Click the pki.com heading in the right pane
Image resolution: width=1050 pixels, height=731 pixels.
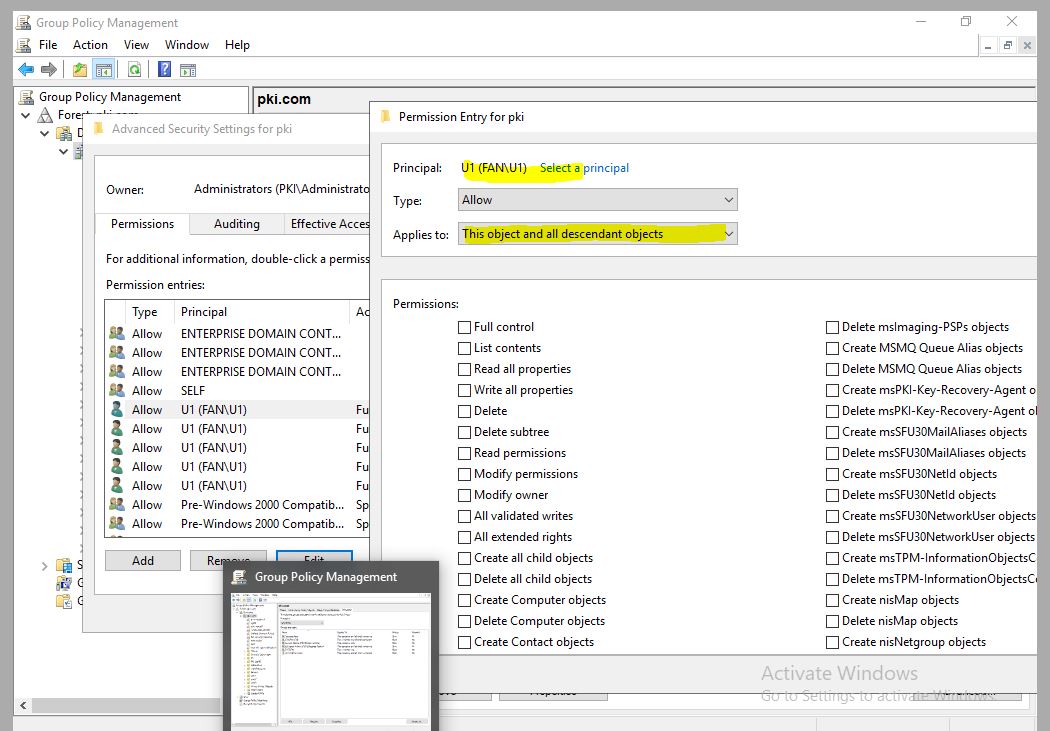point(284,100)
